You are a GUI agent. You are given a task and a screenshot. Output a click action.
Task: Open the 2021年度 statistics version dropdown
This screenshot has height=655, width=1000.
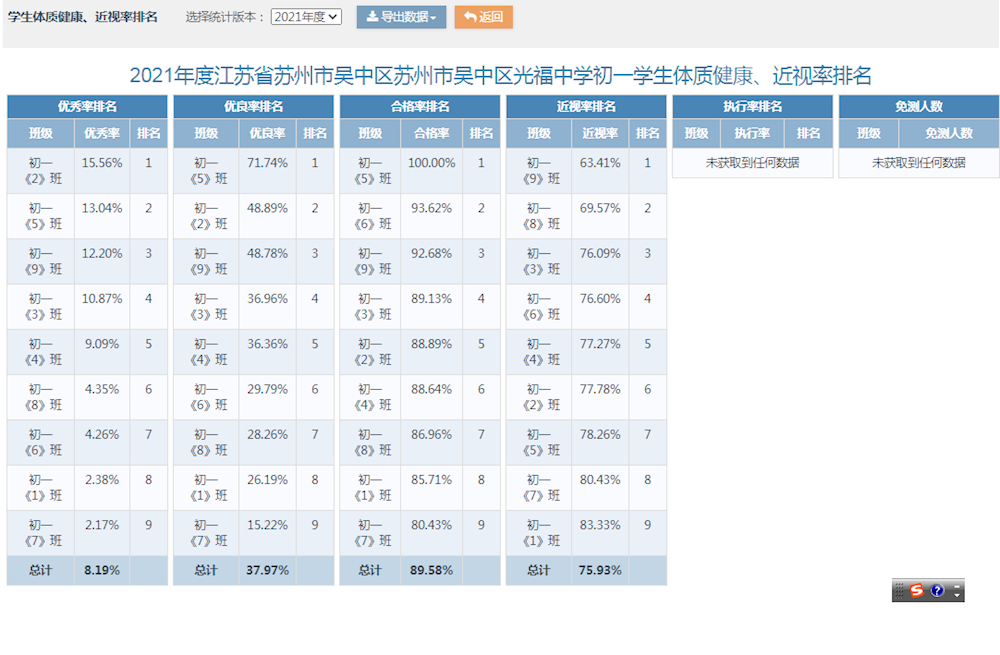coord(306,17)
